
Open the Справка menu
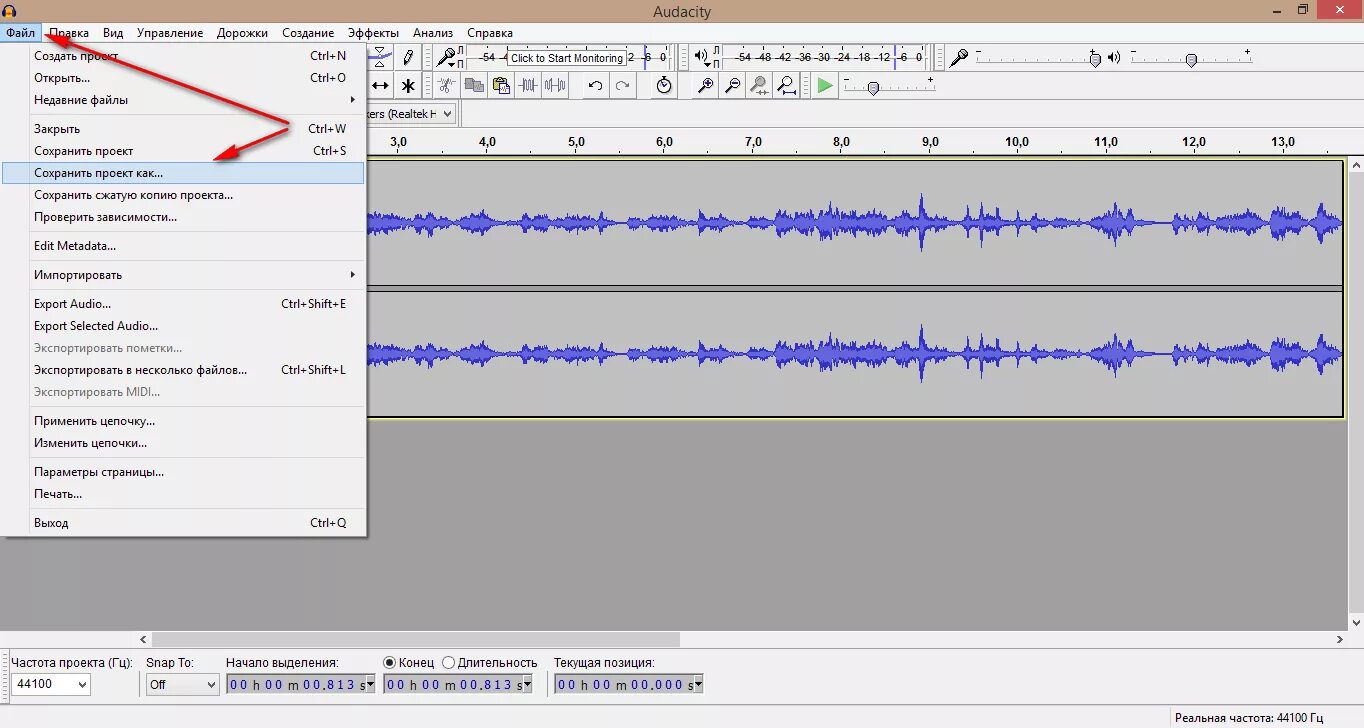point(490,33)
